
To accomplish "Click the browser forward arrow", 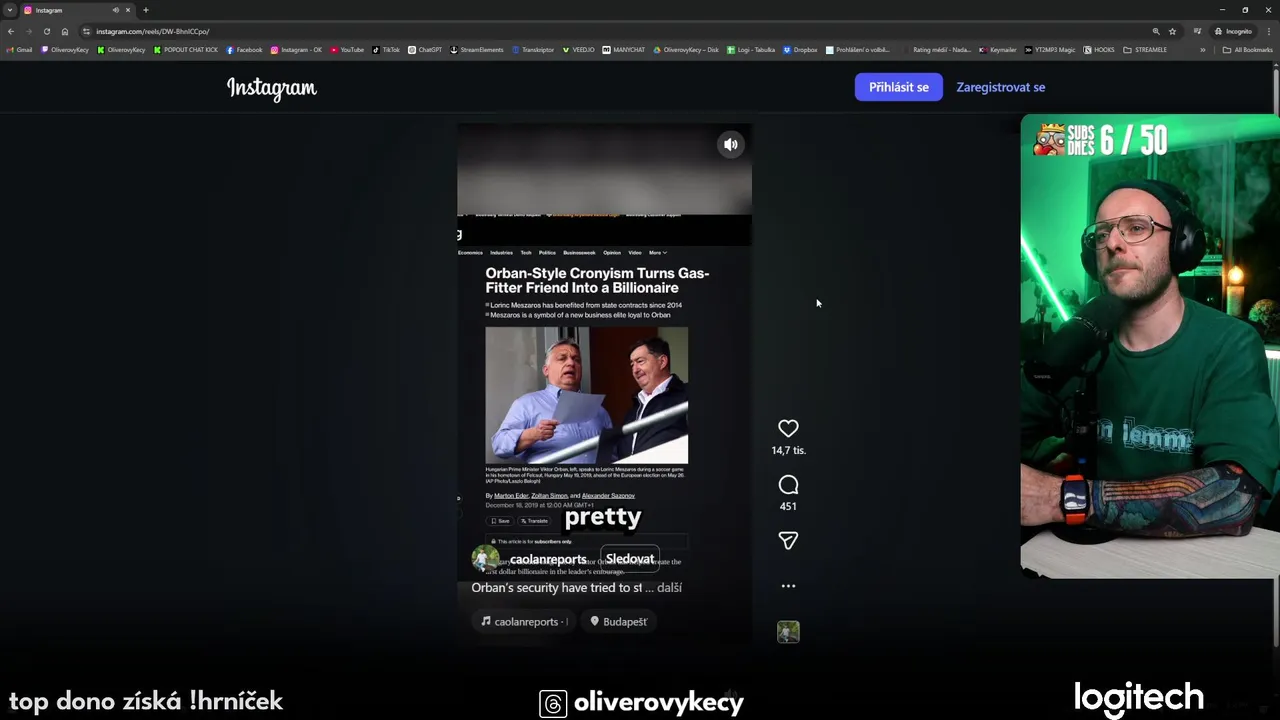I will [28, 31].
